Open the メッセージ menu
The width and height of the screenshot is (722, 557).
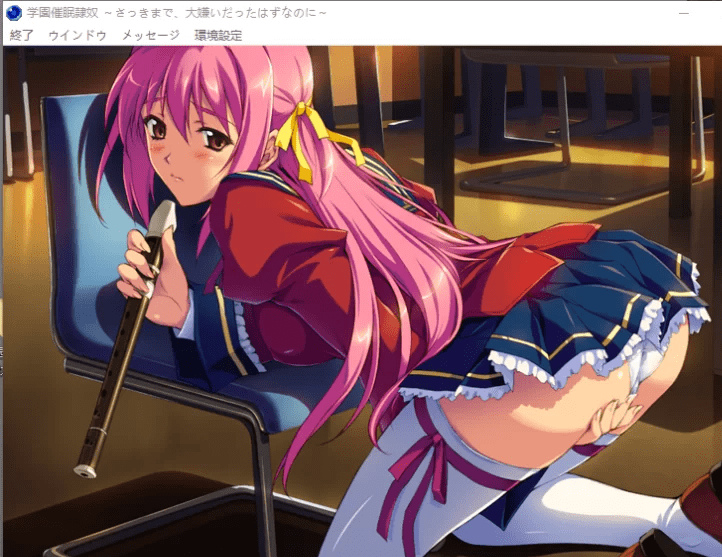point(150,35)
